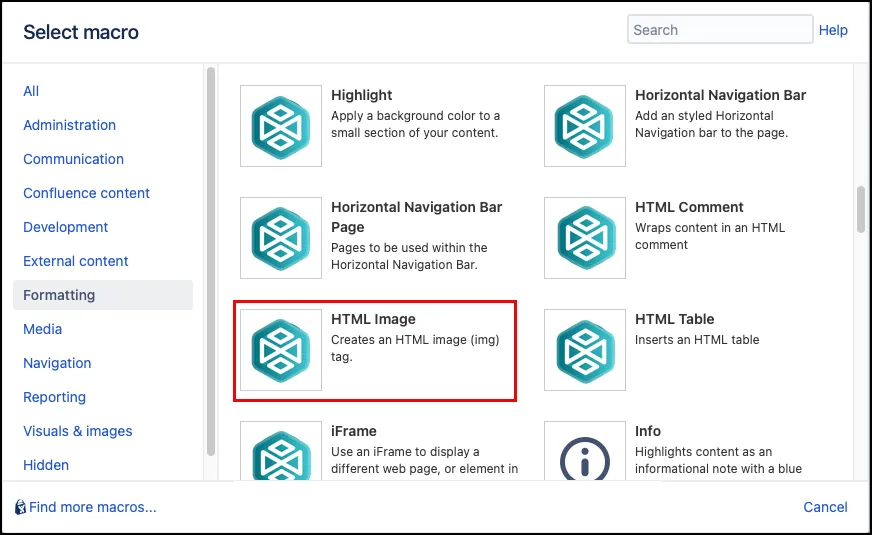Select the Reporting category

(54, 397)
